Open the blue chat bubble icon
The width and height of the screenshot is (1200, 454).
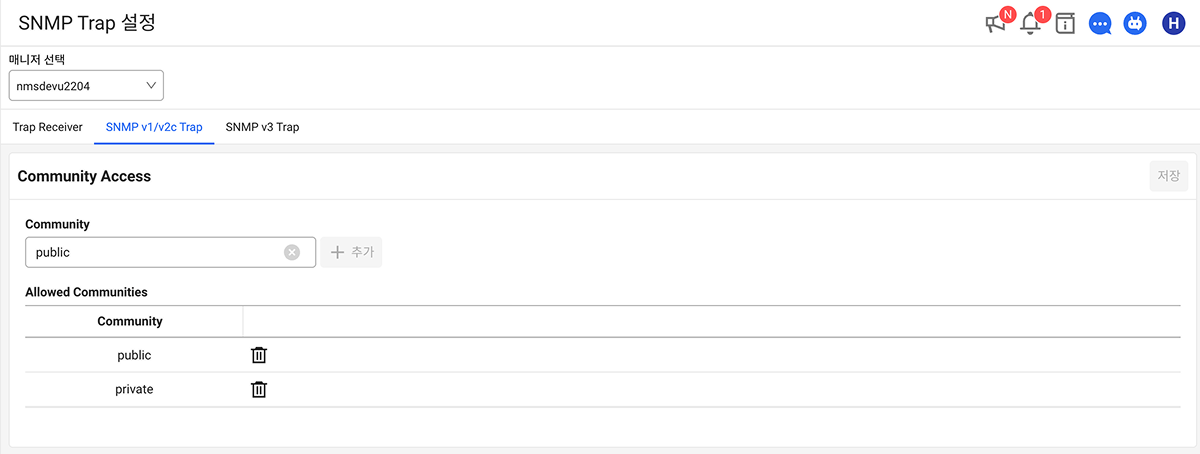click(x=1100, y=24)
